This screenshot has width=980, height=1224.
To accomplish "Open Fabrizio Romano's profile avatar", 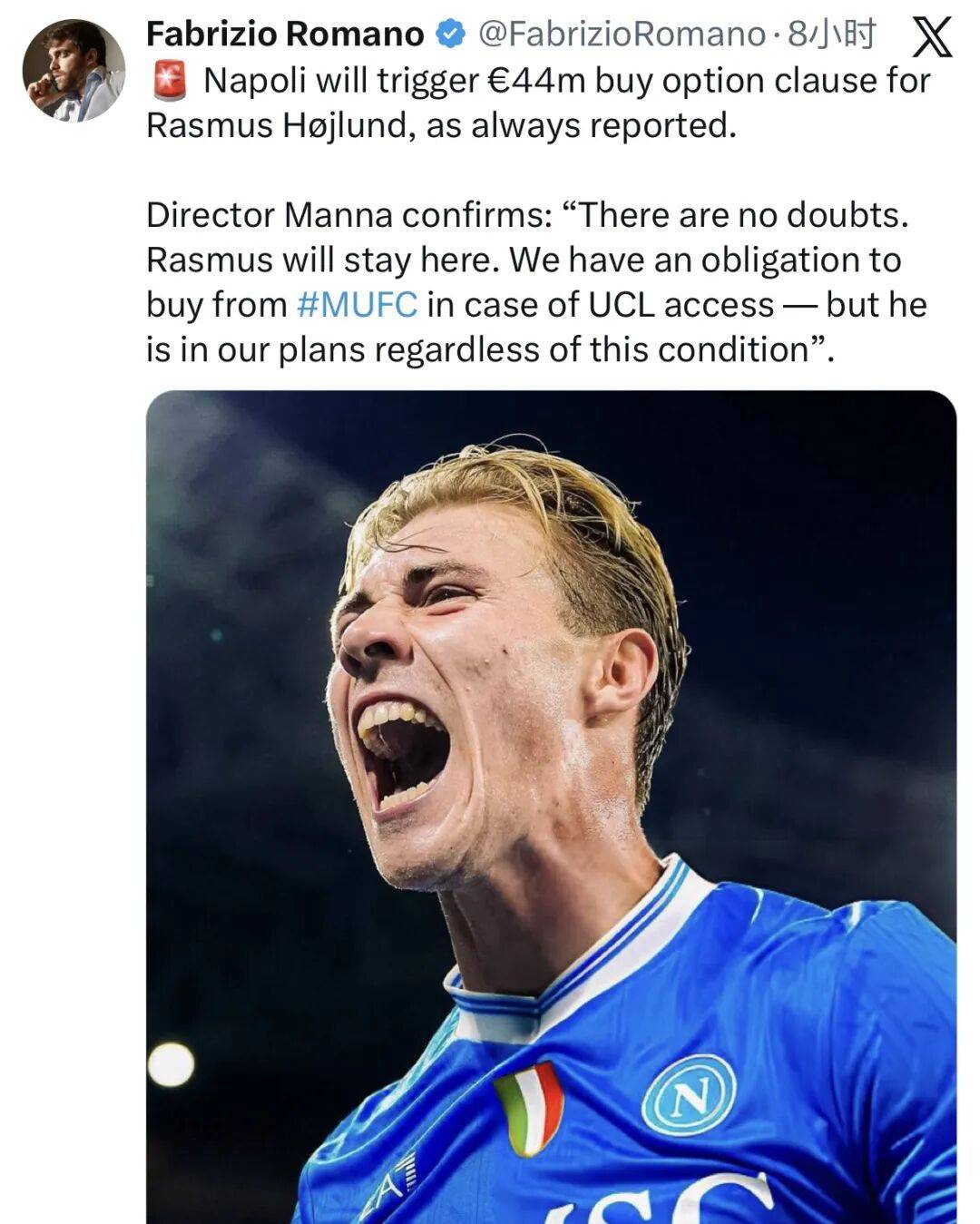I will [x=73, y=70].
